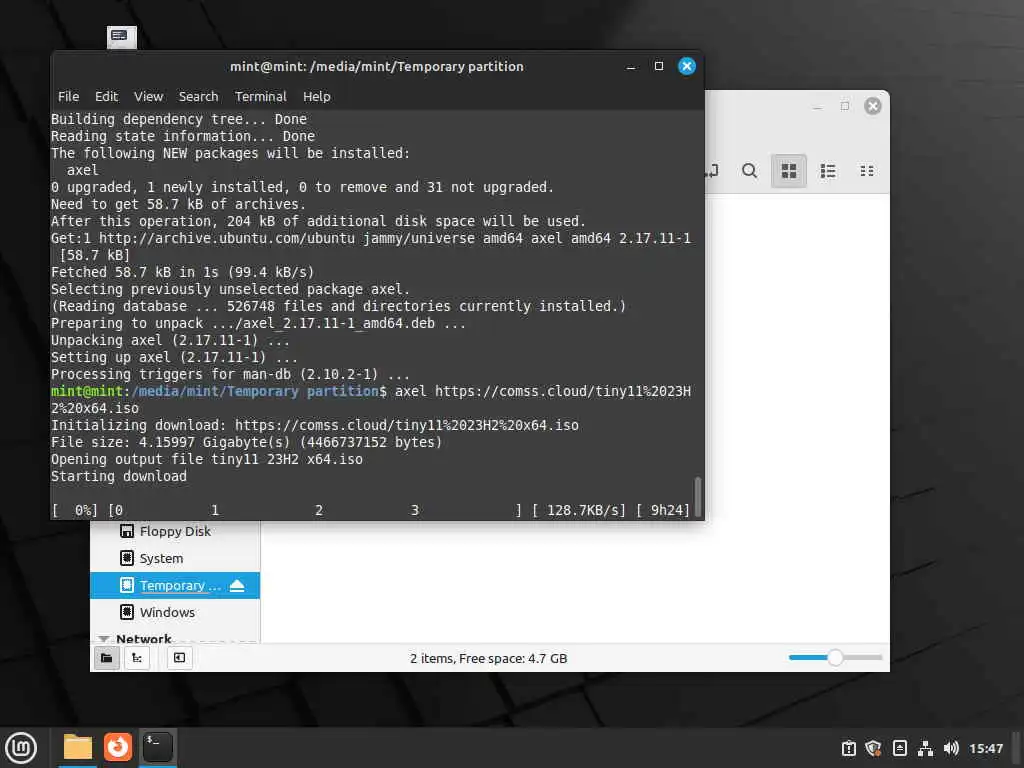This screenshot has height=768, width=1024.
Task: Click the '2 items, Free space' status text
Action: [x=488, y=658]
